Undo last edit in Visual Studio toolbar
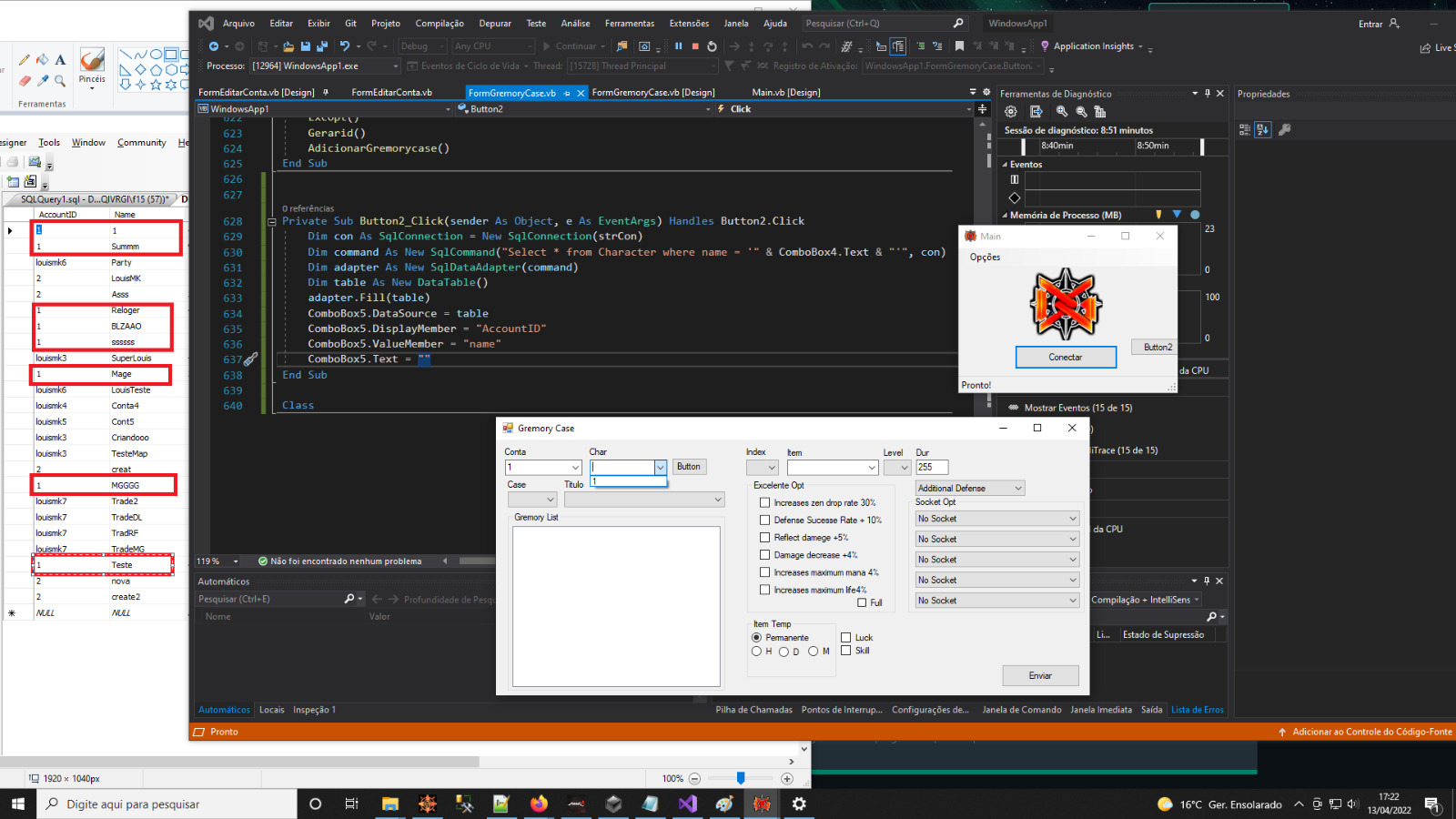The image size is (1456, 819). pos(345,46)
